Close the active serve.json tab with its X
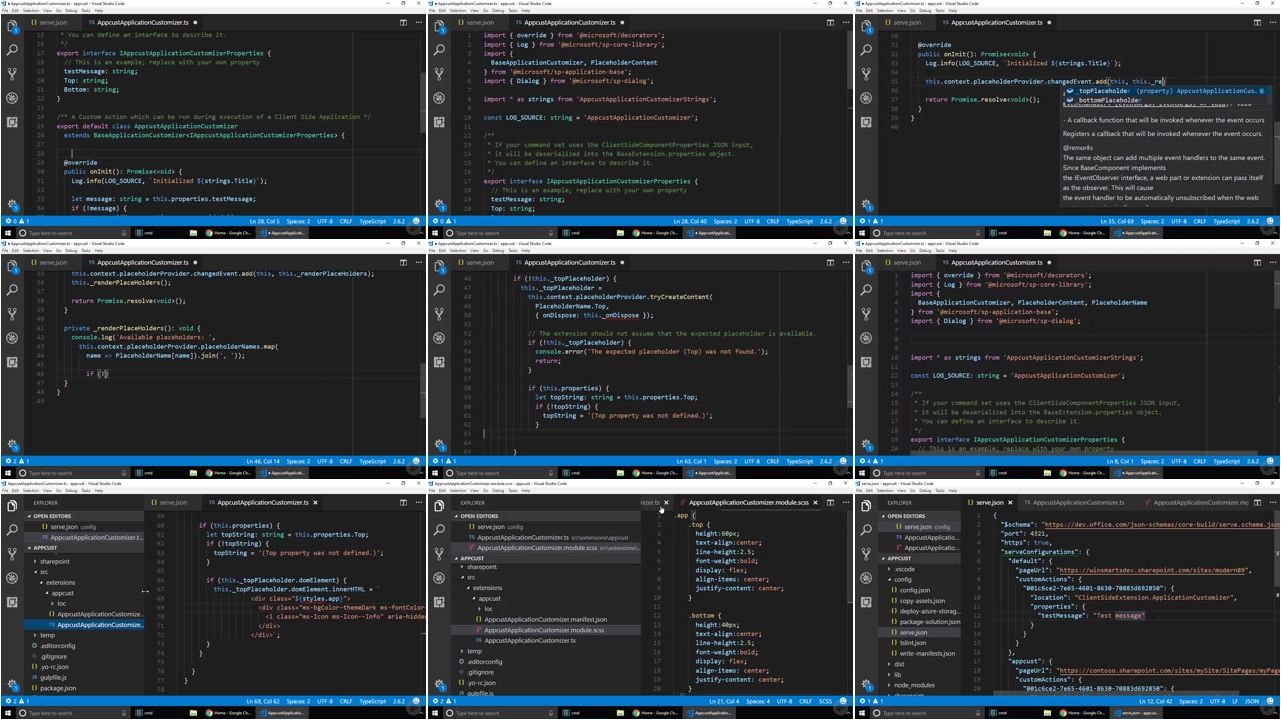The height and width of the screenshot is (720, 1281). [1010, 503]
